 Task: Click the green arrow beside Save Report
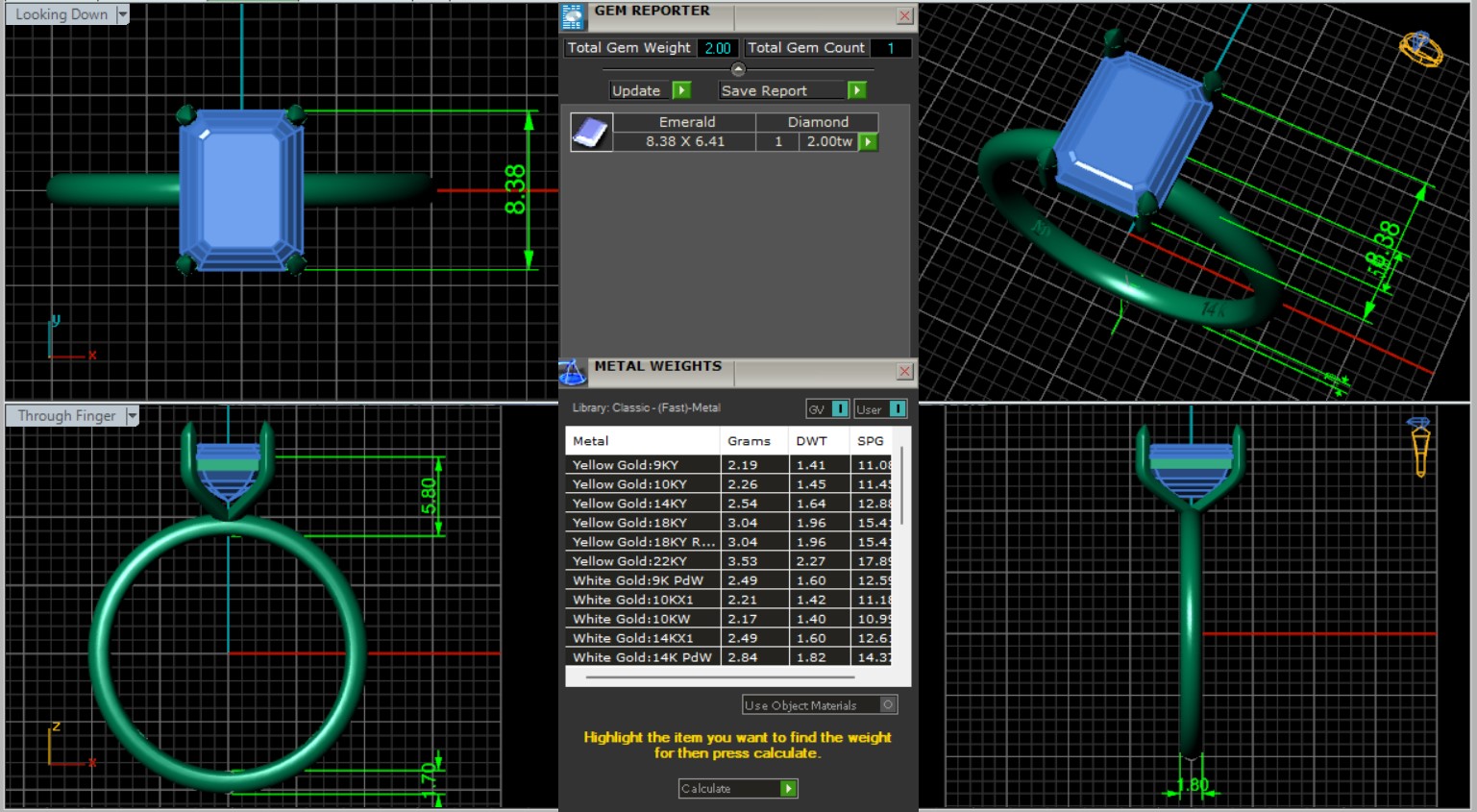[x=856, y=90]
